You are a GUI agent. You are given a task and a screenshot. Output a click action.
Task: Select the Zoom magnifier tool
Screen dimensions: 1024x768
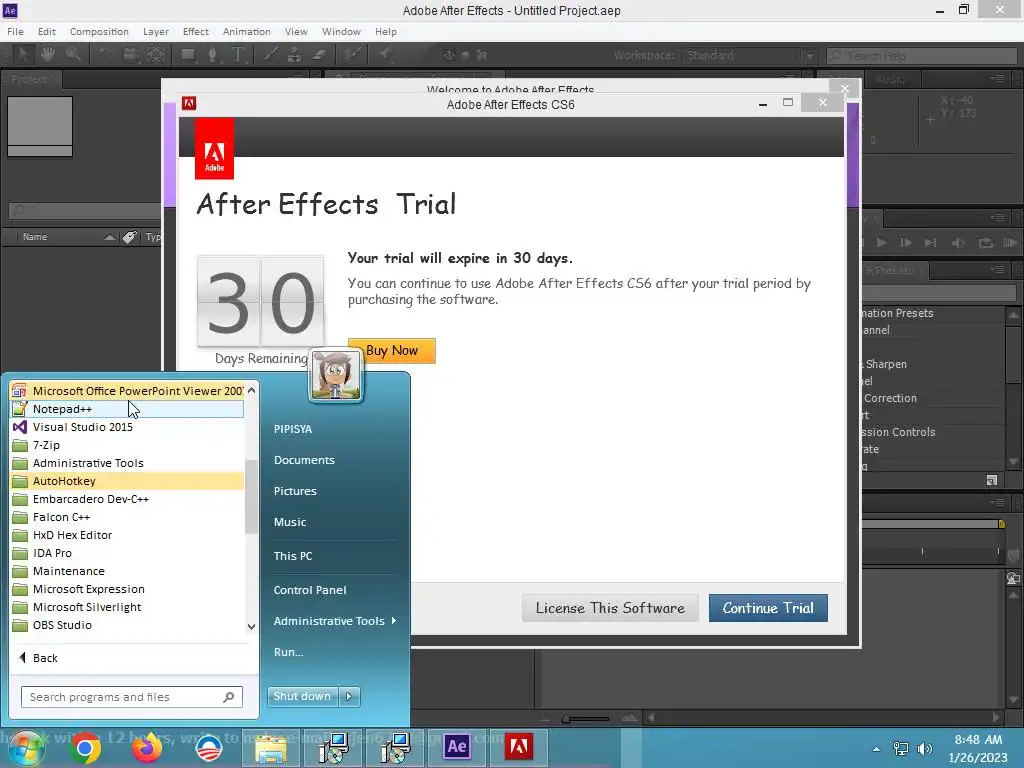point(72,55)
